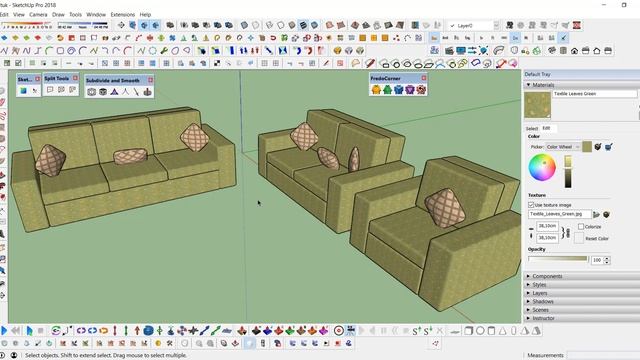Viewport: 640px width, 360px height.
Task: Switch to the Edit tab in Materials
Action: click(546, 128)
